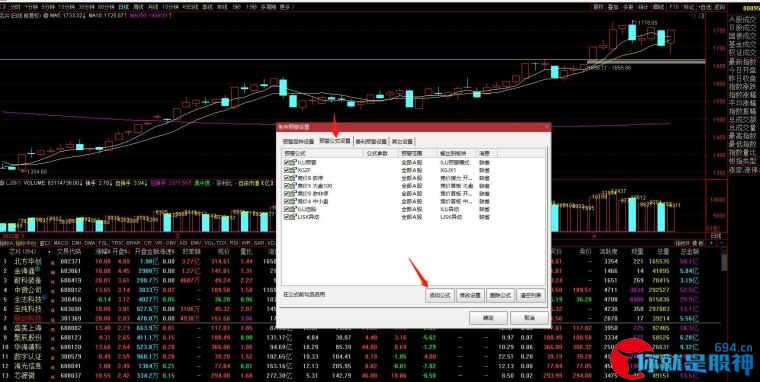Click the formula icon beside 竞价5 大盘100
The height and width of the screenshot is (382, 760).
(293, 186)
